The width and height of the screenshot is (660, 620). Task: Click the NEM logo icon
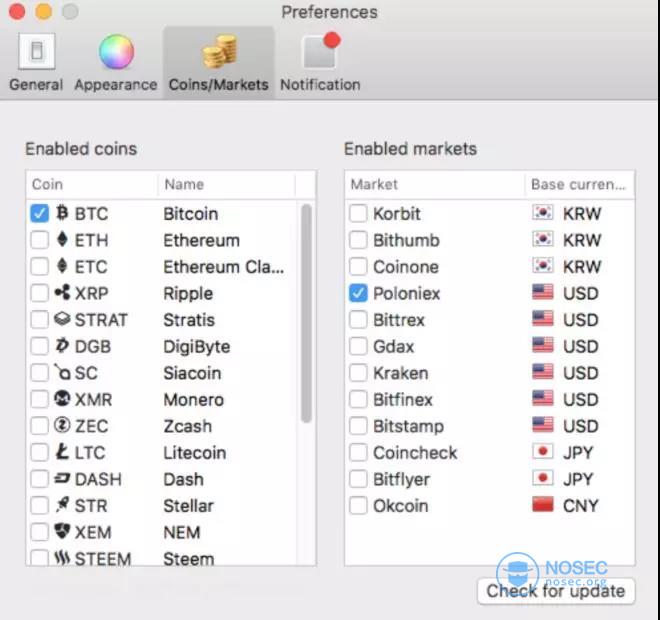(x=62, y=531)
